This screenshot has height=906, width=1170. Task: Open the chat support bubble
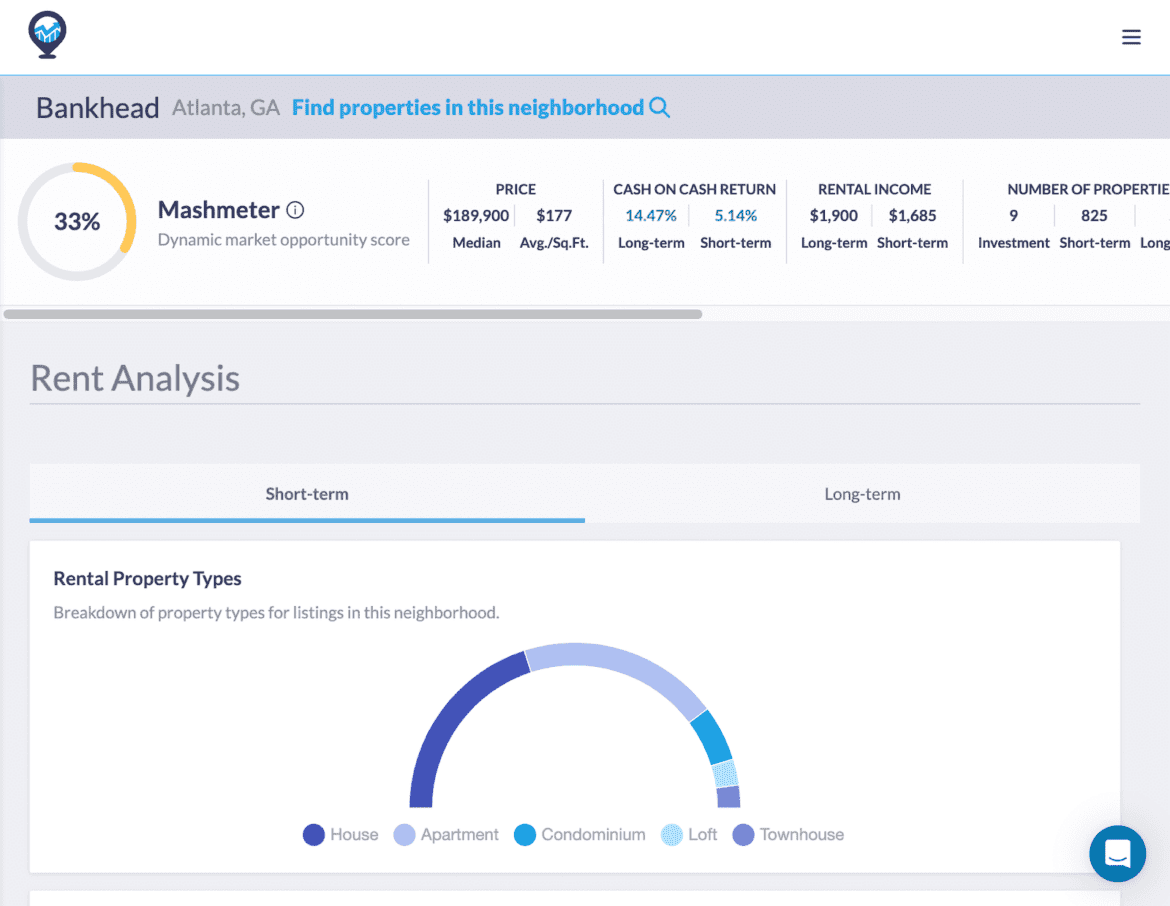1117,853
